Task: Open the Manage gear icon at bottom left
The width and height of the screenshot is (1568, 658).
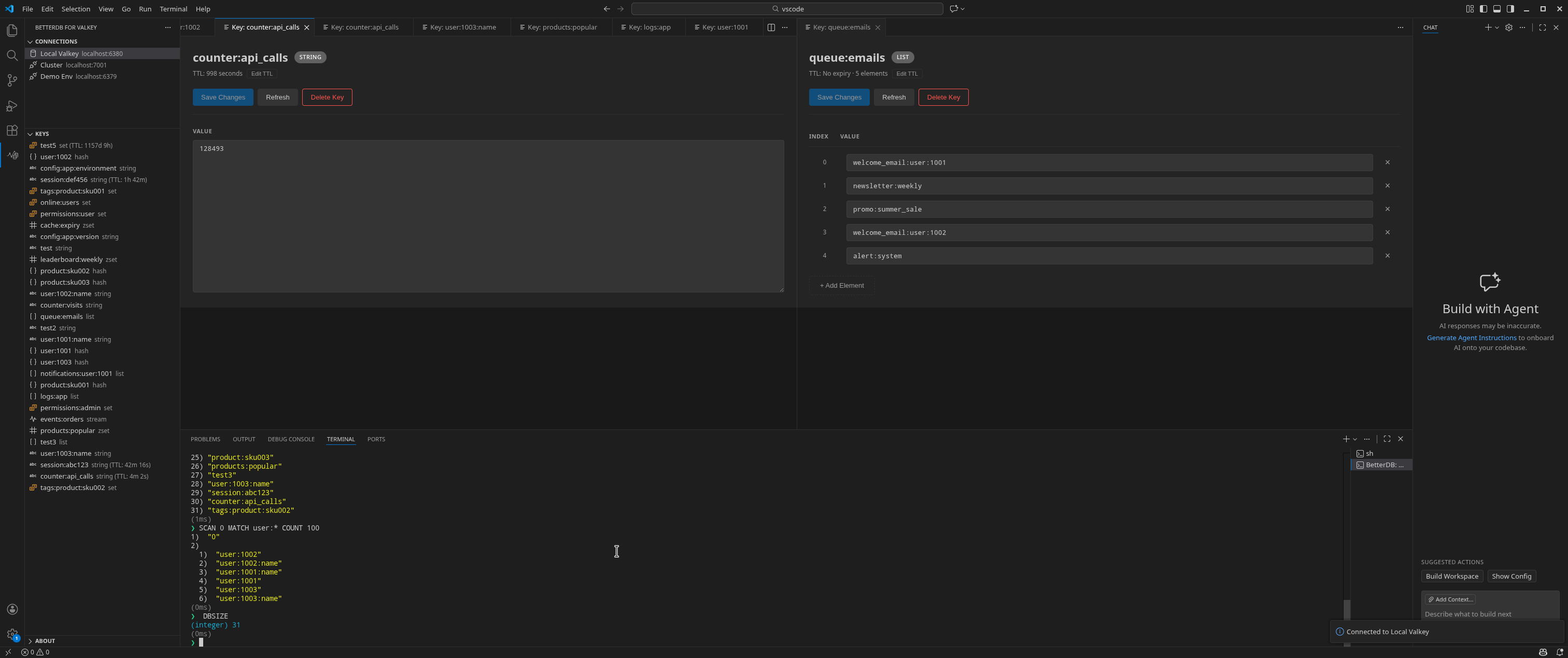Action: click(12, 634)
